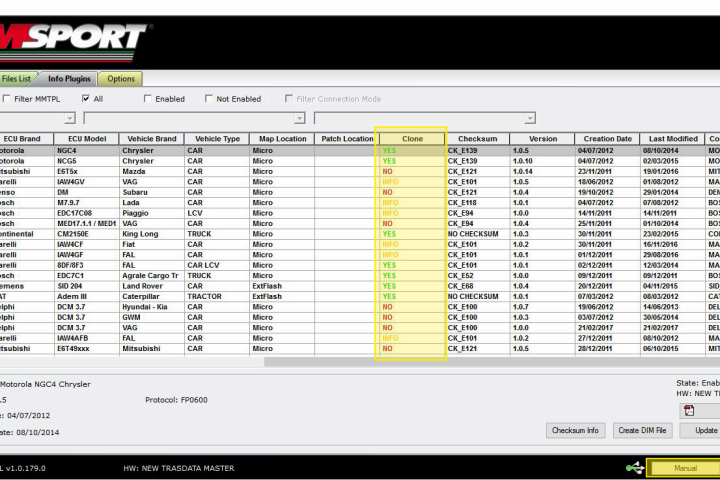Click the green USB connection icon
This screenshot has width=720, height=480.
[x=635, y=468]
